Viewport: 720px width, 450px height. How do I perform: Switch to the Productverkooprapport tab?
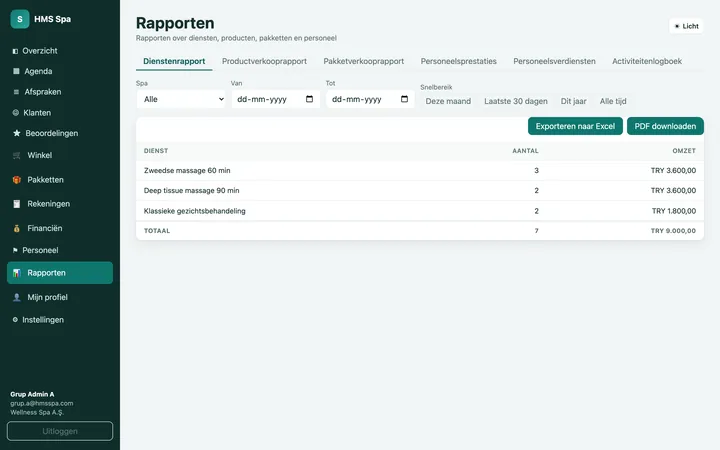[x=264, y=61]
